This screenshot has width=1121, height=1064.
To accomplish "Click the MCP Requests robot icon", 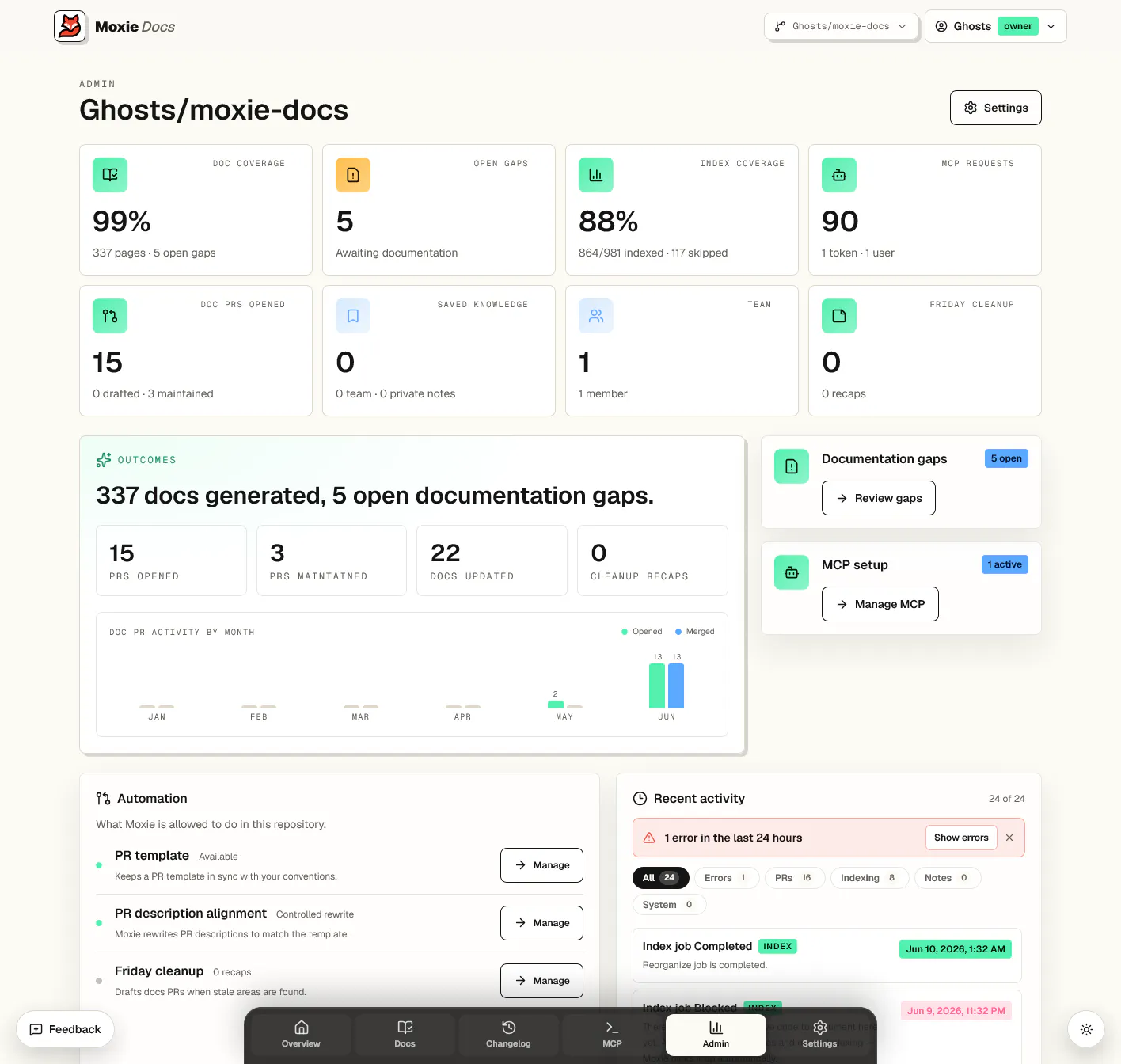I will click(x=839, y=175).
